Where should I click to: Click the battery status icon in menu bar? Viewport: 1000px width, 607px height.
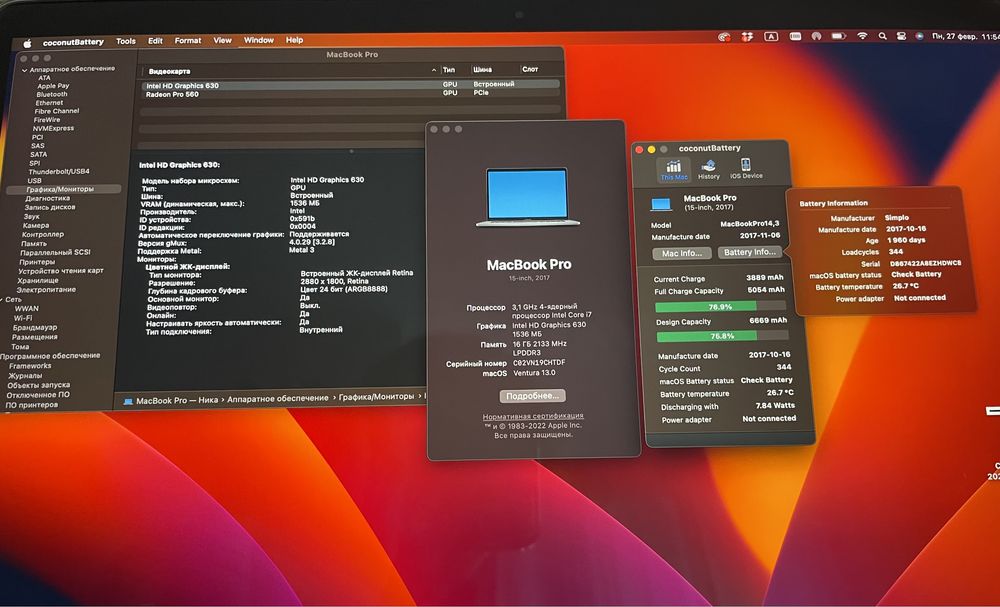[x=839, y=36]
